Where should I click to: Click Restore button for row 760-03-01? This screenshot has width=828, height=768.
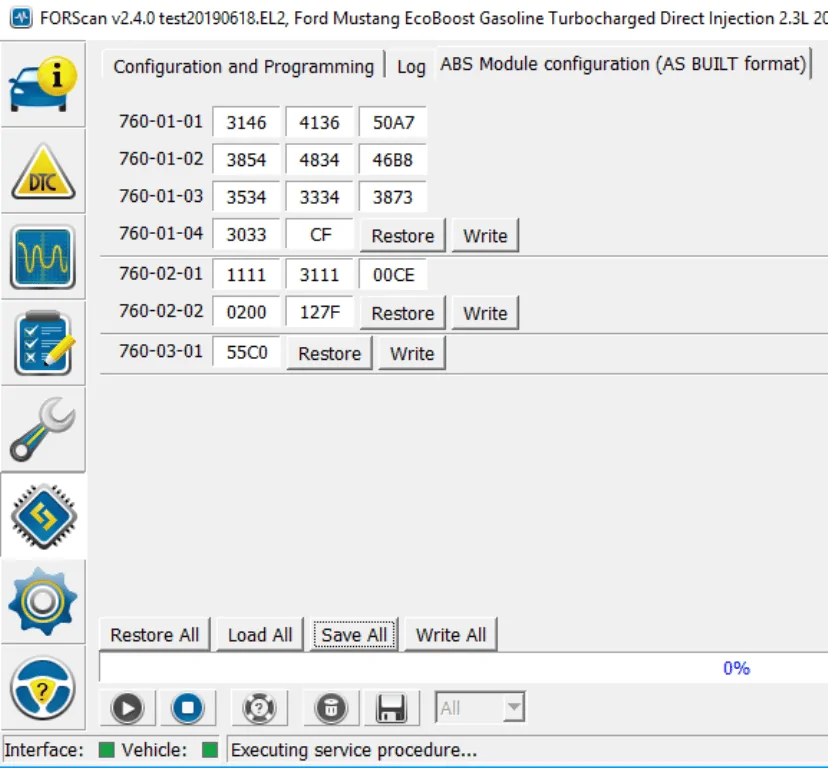click(330, 353)
